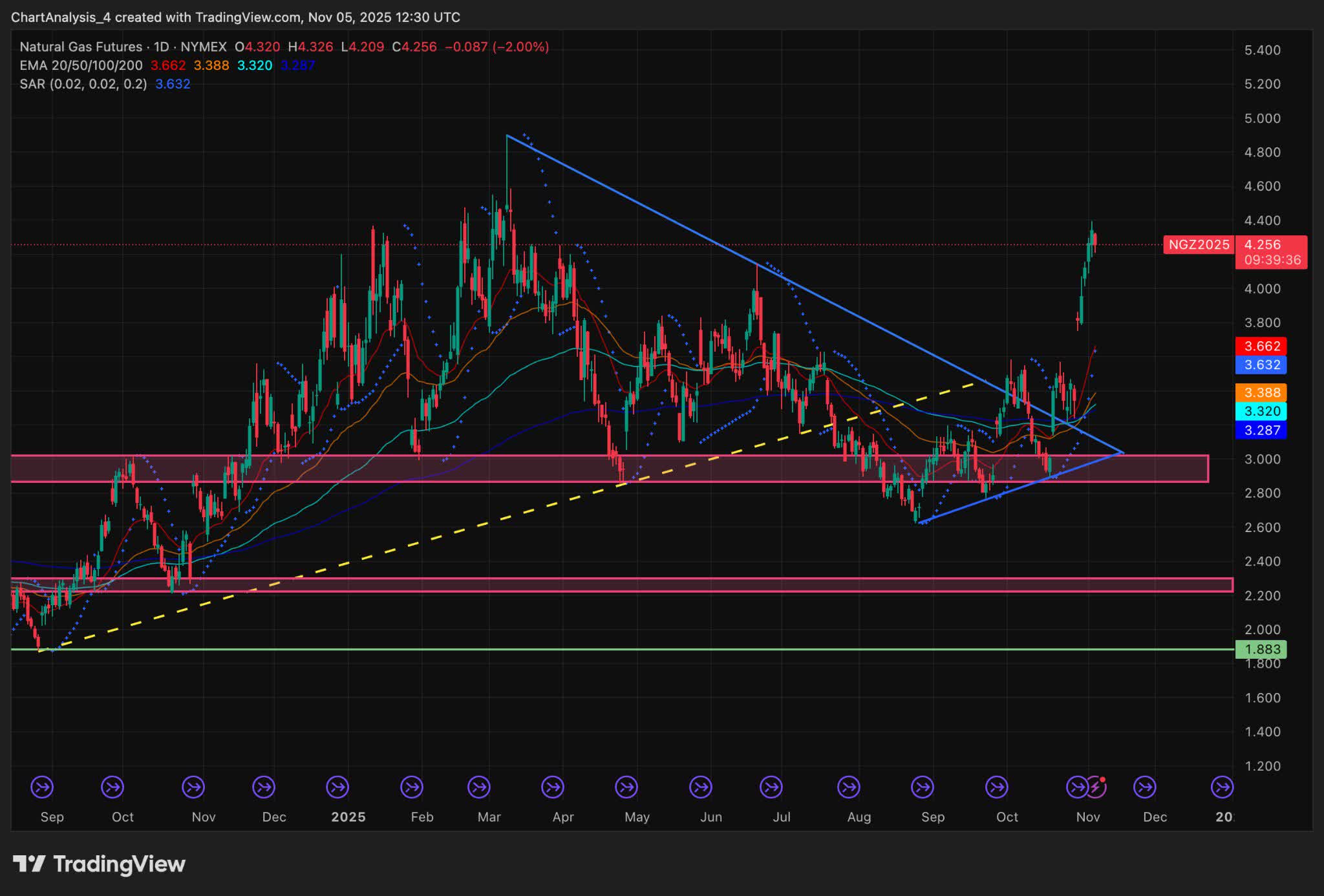
Task: Click the orange 3.388 EMA color label
Action: [1261, 391]
